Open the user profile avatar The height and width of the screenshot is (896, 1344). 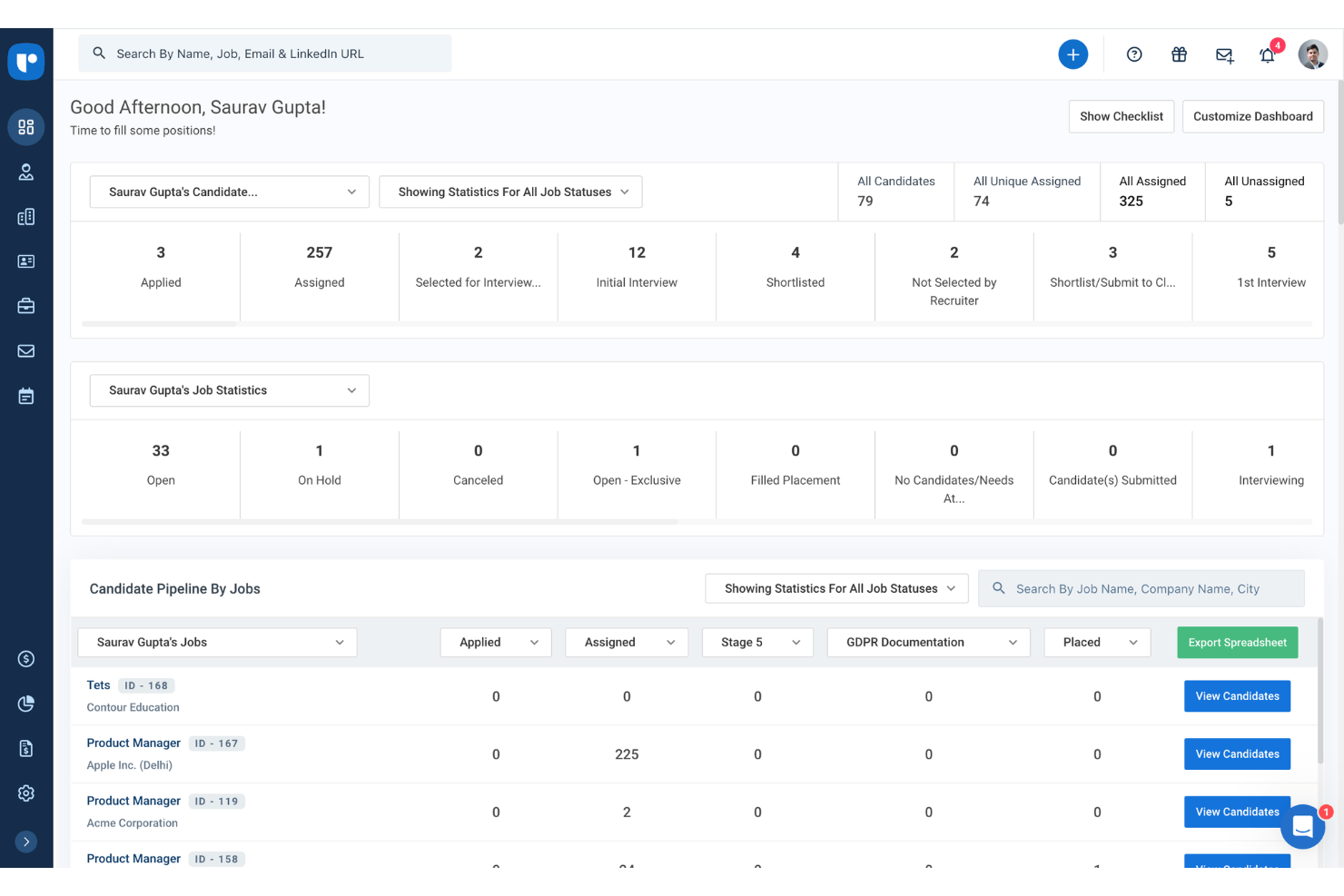[1312, 54]
